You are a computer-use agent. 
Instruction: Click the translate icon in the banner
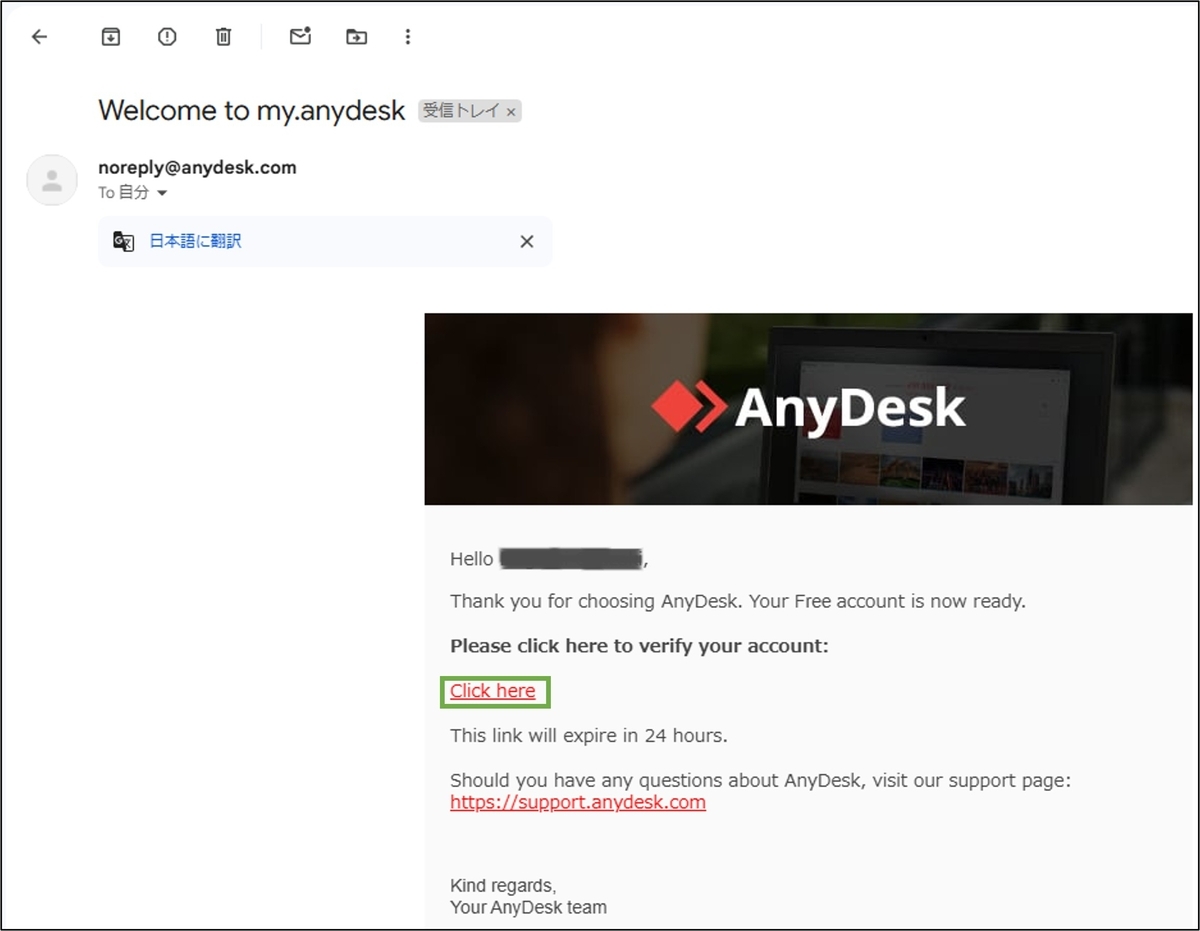tap(123, 241)
